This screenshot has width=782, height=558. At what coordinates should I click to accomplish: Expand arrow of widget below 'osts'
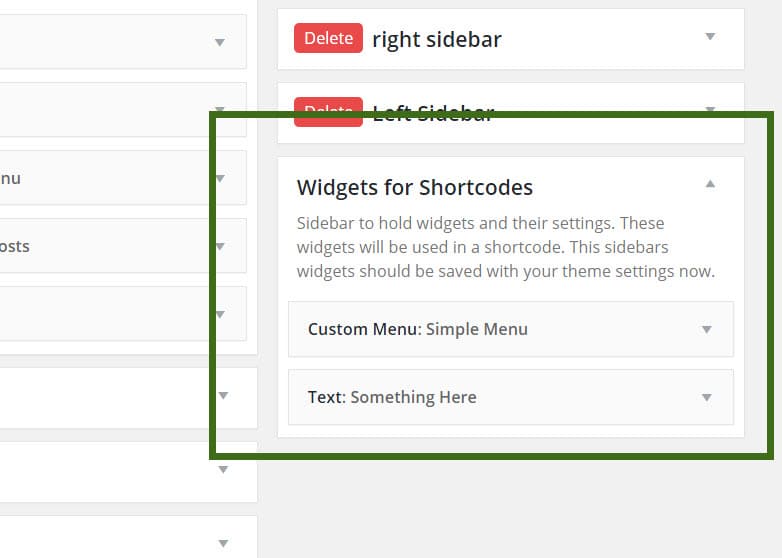coord(220,314)
